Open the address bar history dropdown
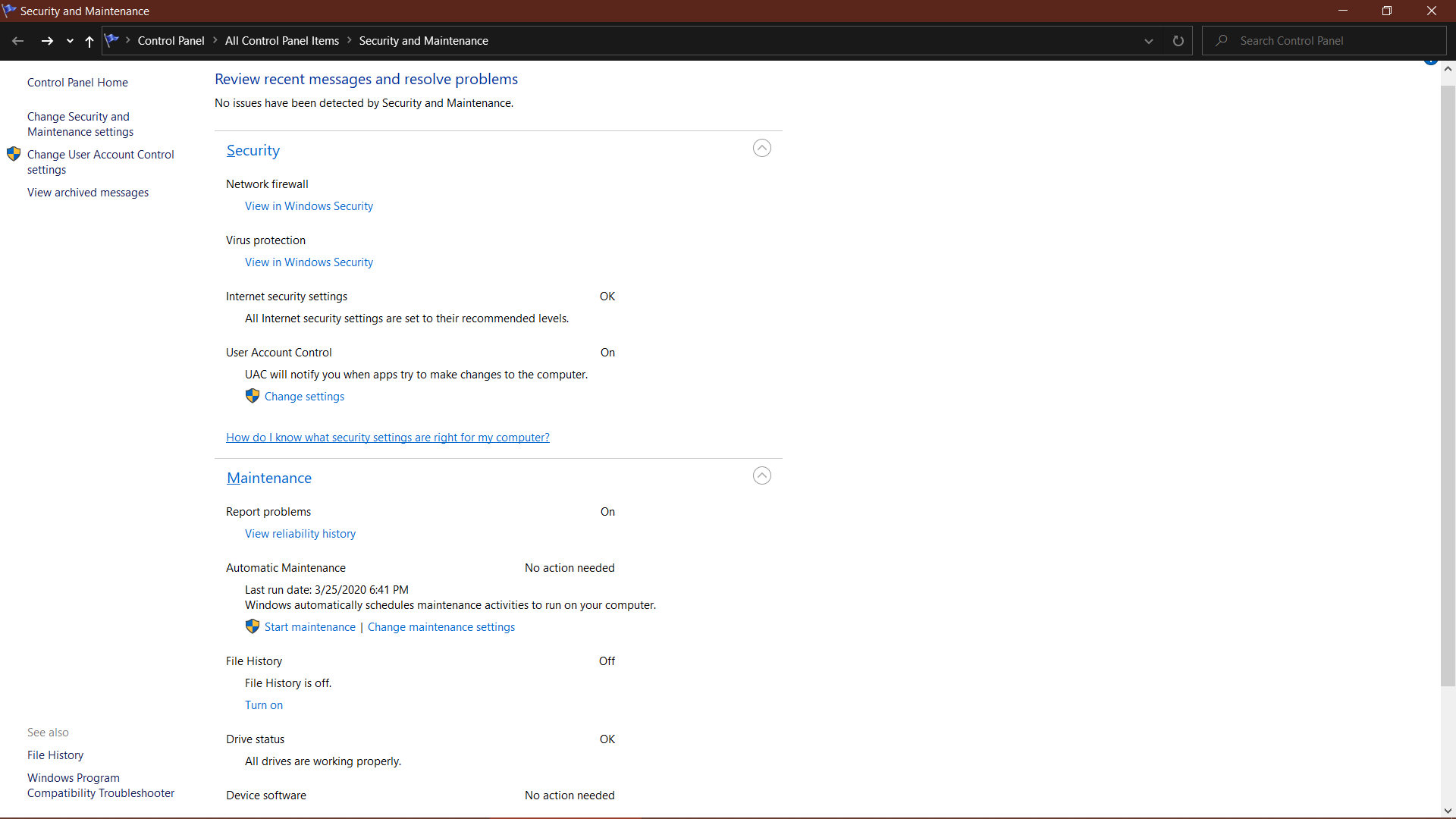The width and height of the screenshot is (1456, 819). (x=1149, y=41)
